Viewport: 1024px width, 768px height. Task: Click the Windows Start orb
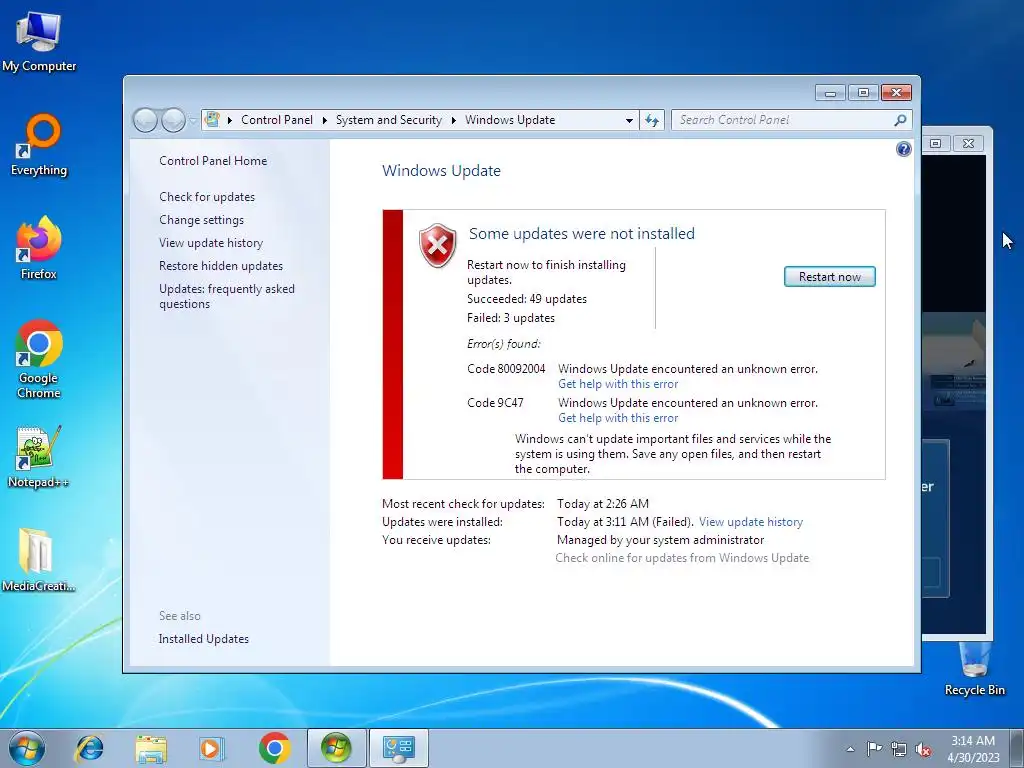pos(27,748)
